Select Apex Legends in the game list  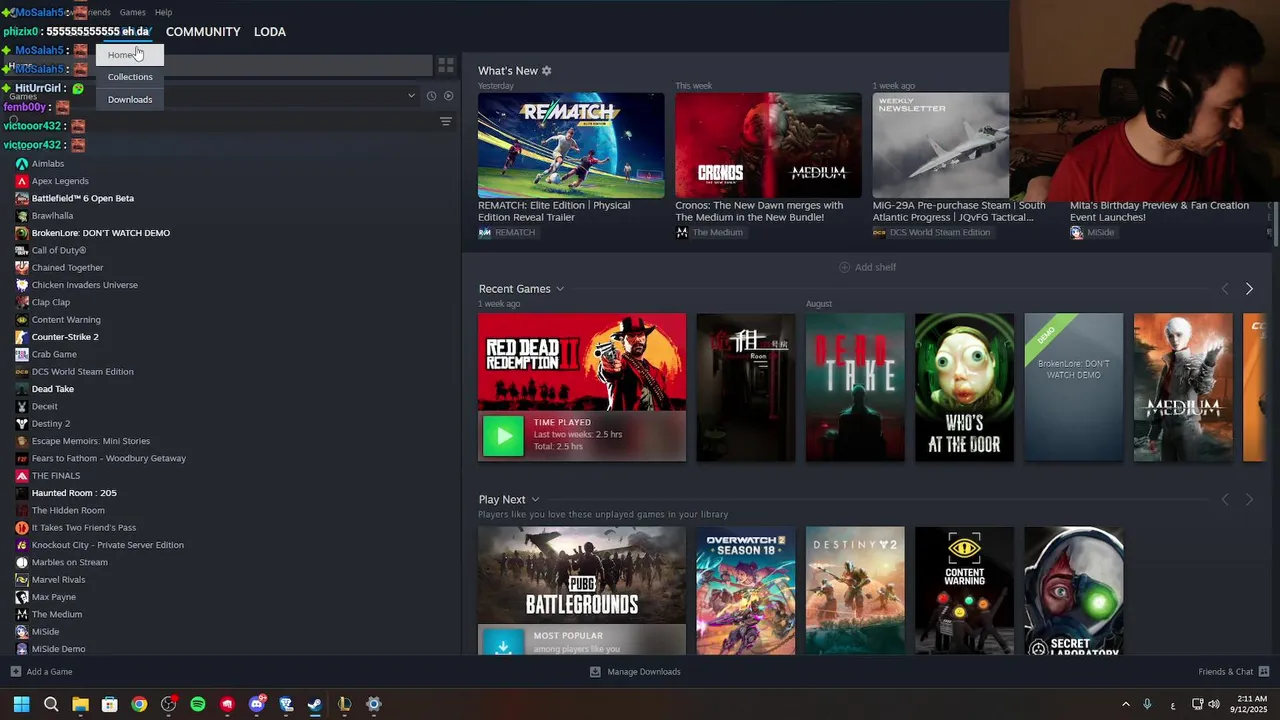pyautogui.click(x=60, y=181)
